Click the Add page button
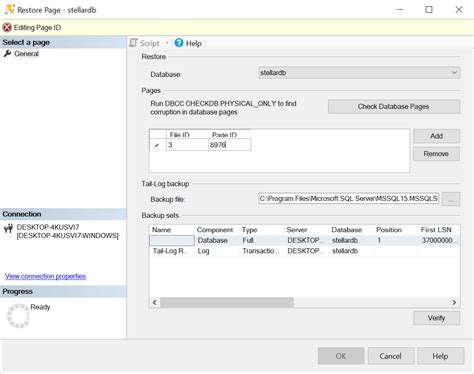Screen dimensions: 474x374 [436, 136]
